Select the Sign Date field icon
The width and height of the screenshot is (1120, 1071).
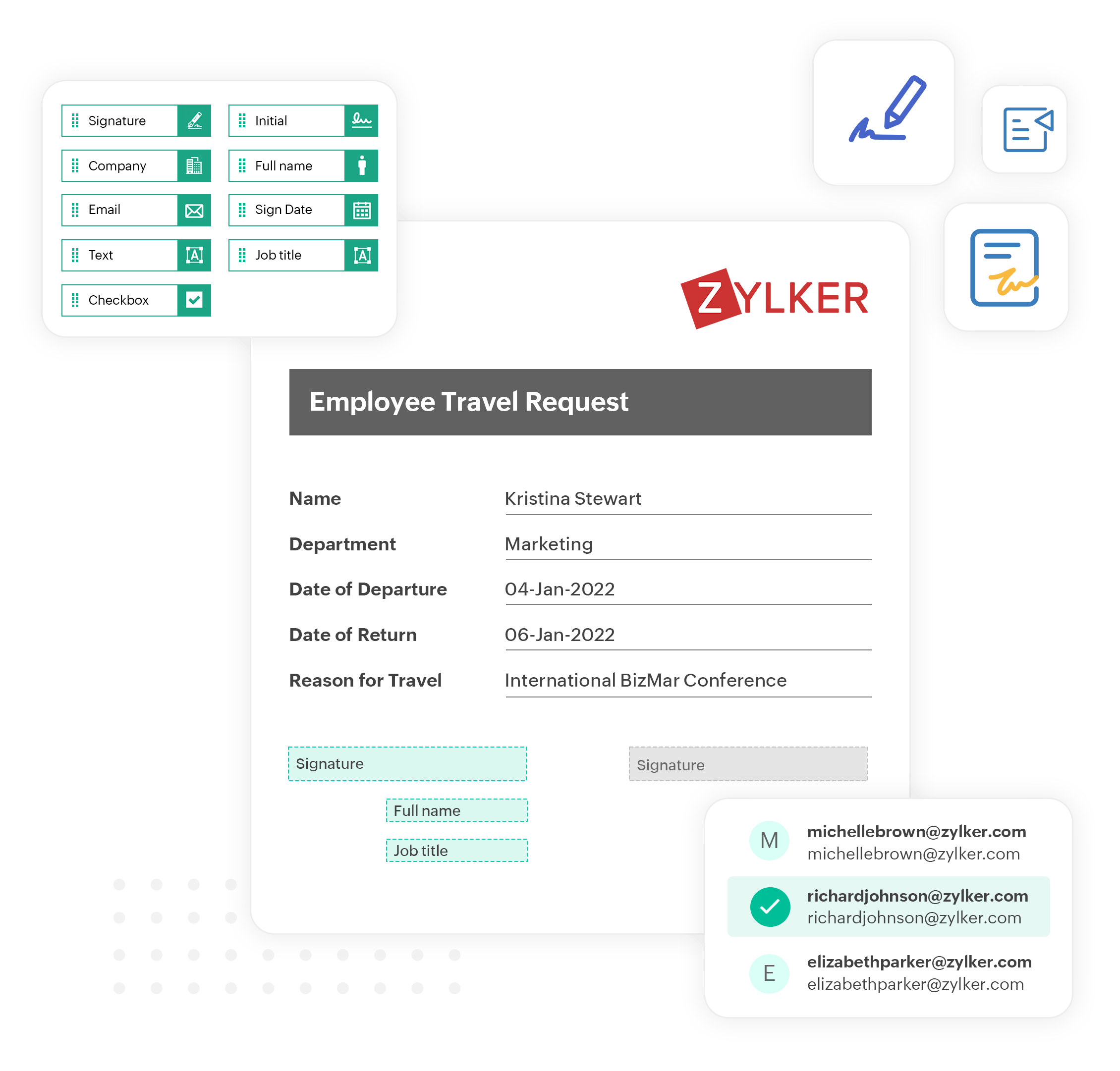tap(362, 209)
